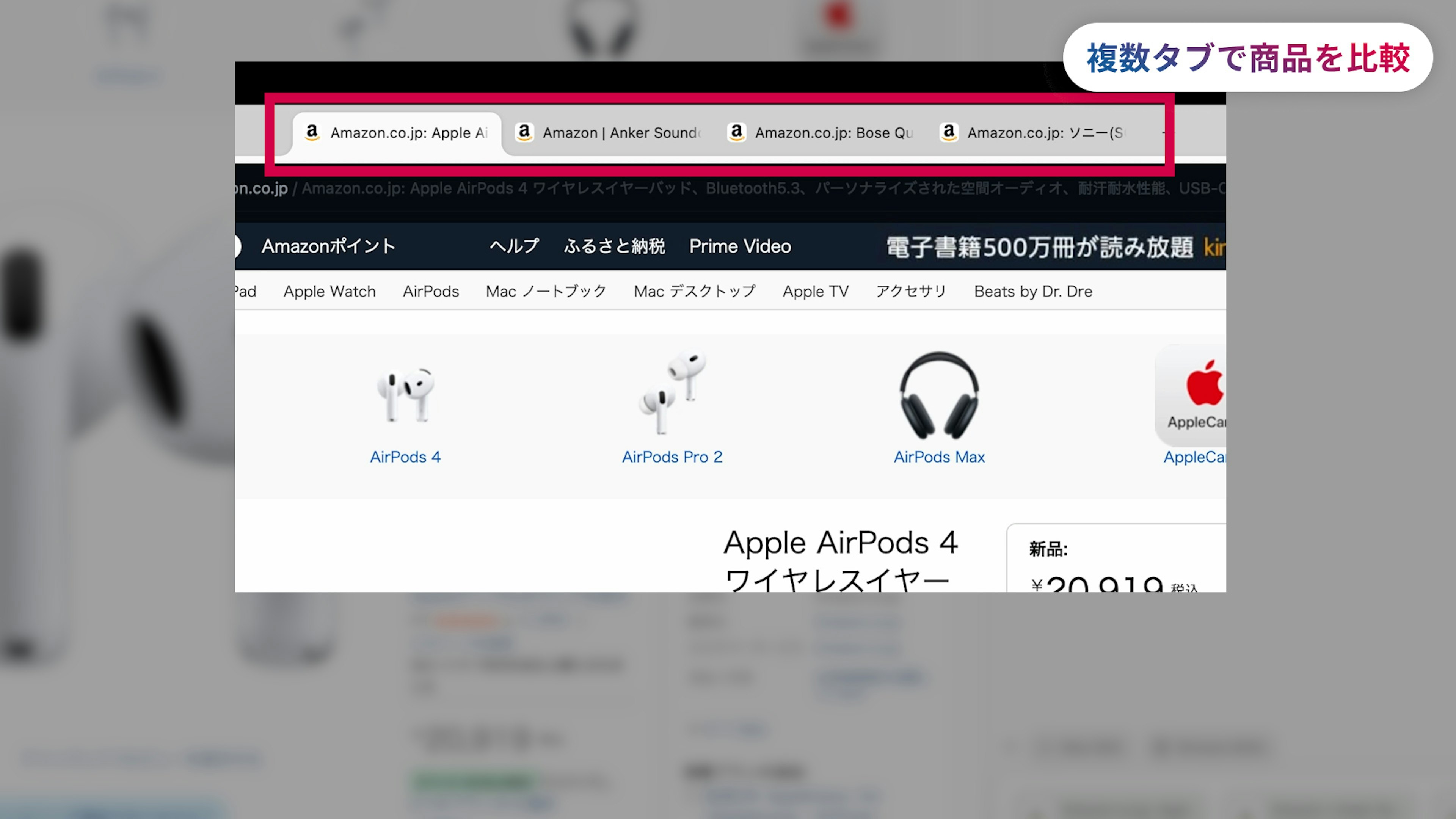Image resolution: width=1456 pixels, height=819 pixels.
Task: Click the AirPods Pro 2 earbuds image
Action: (672, 392)
